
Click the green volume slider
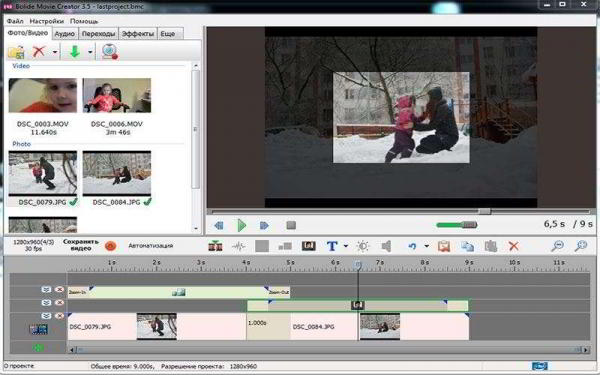point(457,225)
